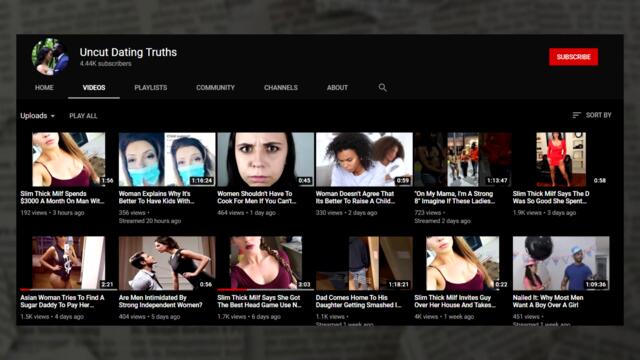Open title 'Slim Thick Milf Says The D Was So Good'
The width and height of the screenshot is (640, 360).
[551, 197]
